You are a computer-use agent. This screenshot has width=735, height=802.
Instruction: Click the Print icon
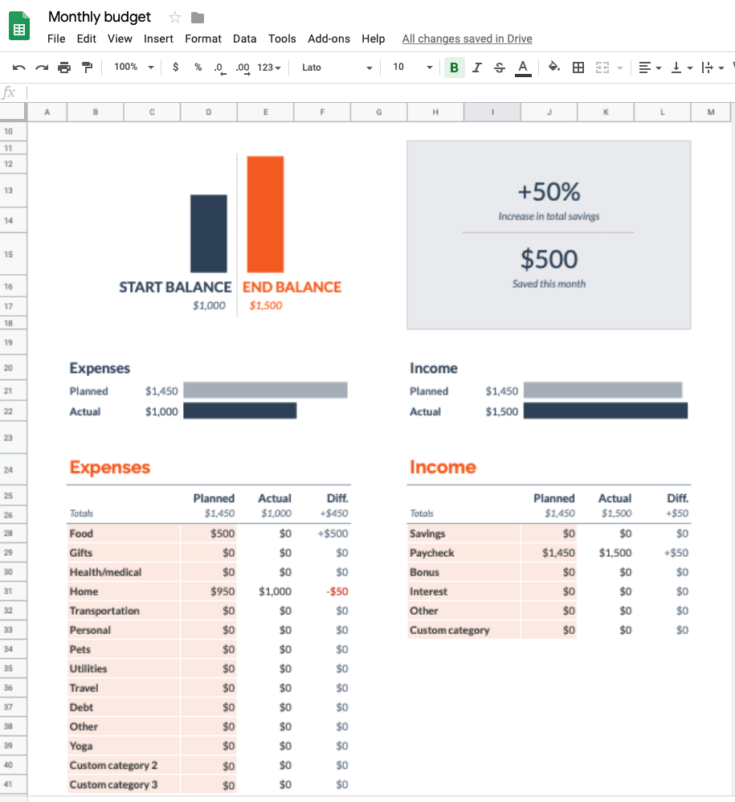click(64, 68)
